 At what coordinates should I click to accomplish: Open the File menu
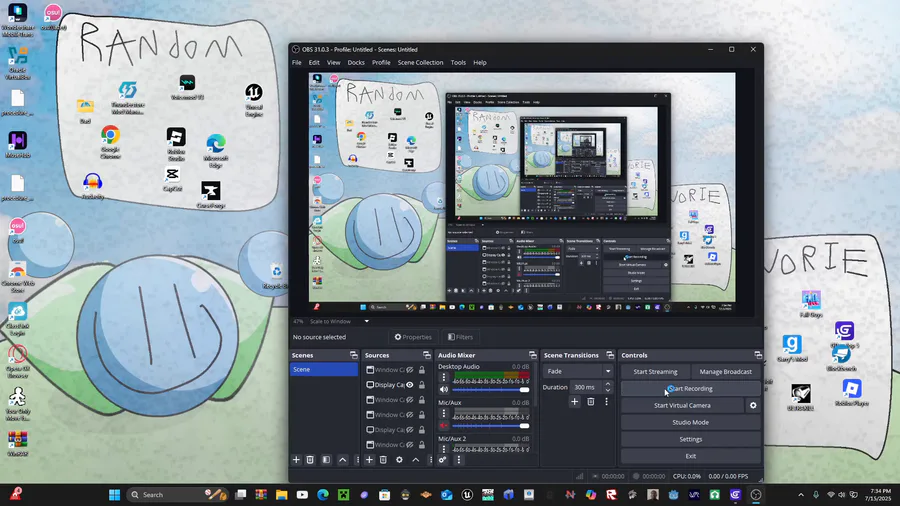(297, 63)
